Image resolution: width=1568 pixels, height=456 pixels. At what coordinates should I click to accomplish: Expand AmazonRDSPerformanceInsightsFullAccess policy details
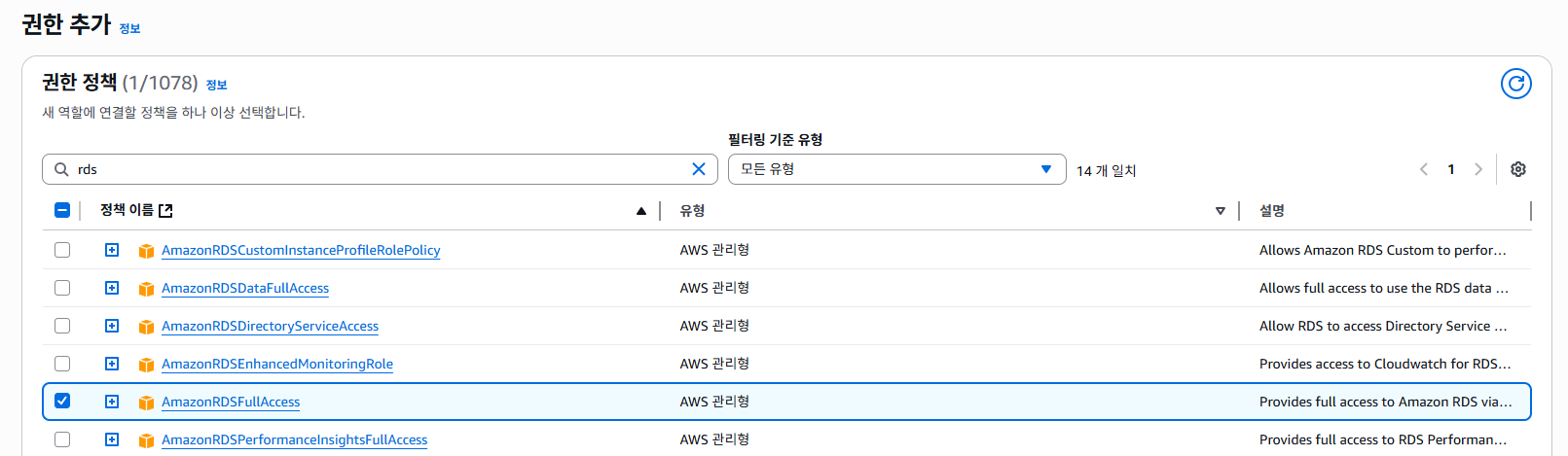112,439
